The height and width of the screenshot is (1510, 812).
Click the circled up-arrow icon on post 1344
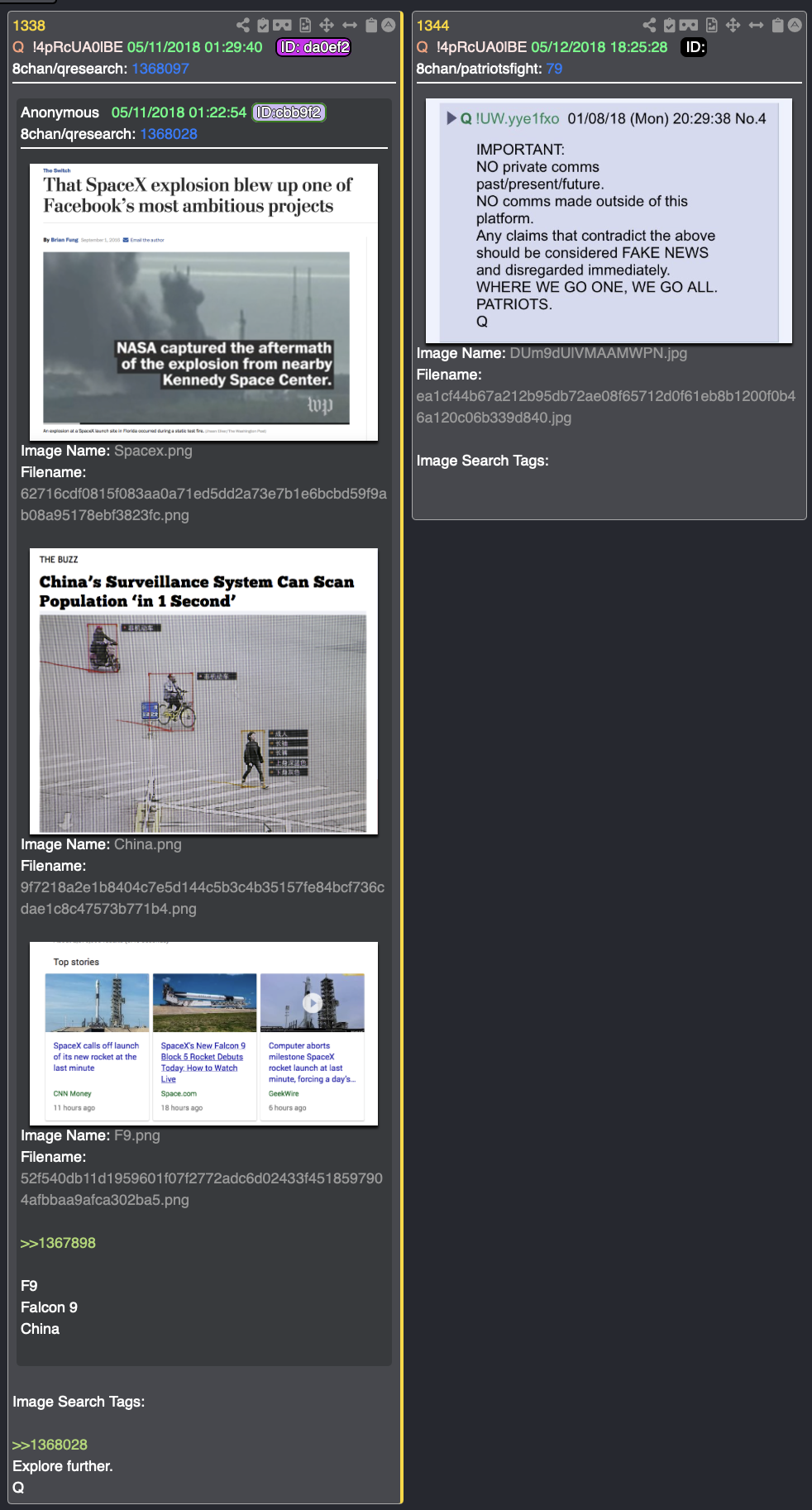tap(795, 26)
